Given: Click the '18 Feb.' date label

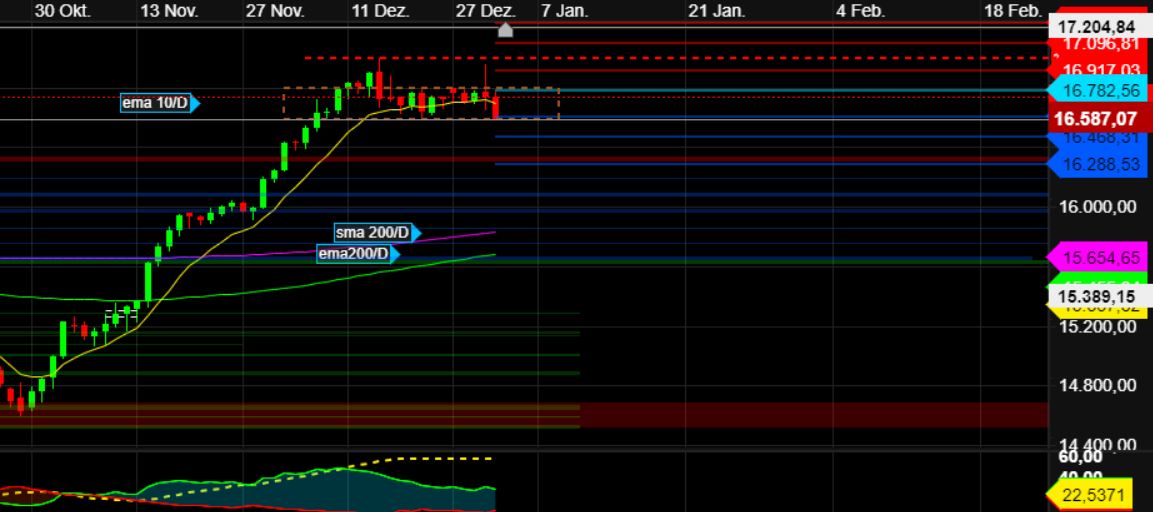Looking at the screenshot, I should click(1013, 10).
